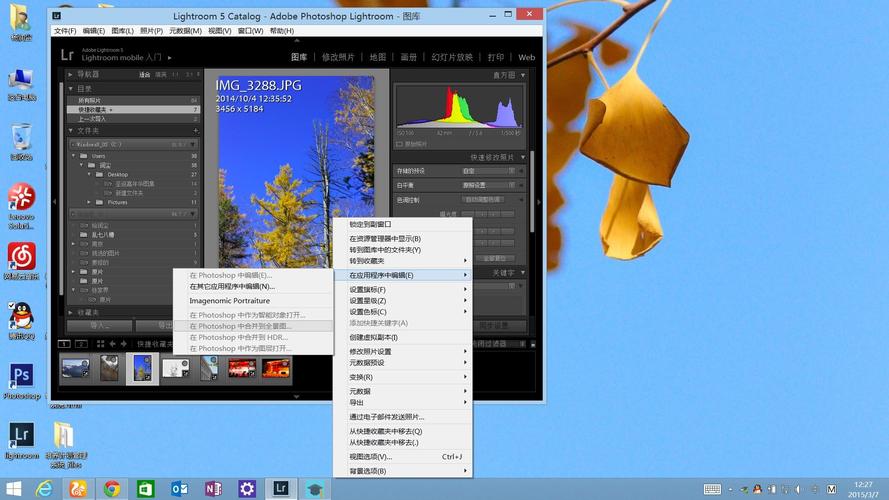The image size is (889, 500).
Task: Switch to the 地图 module
Action: pos(378,57)
